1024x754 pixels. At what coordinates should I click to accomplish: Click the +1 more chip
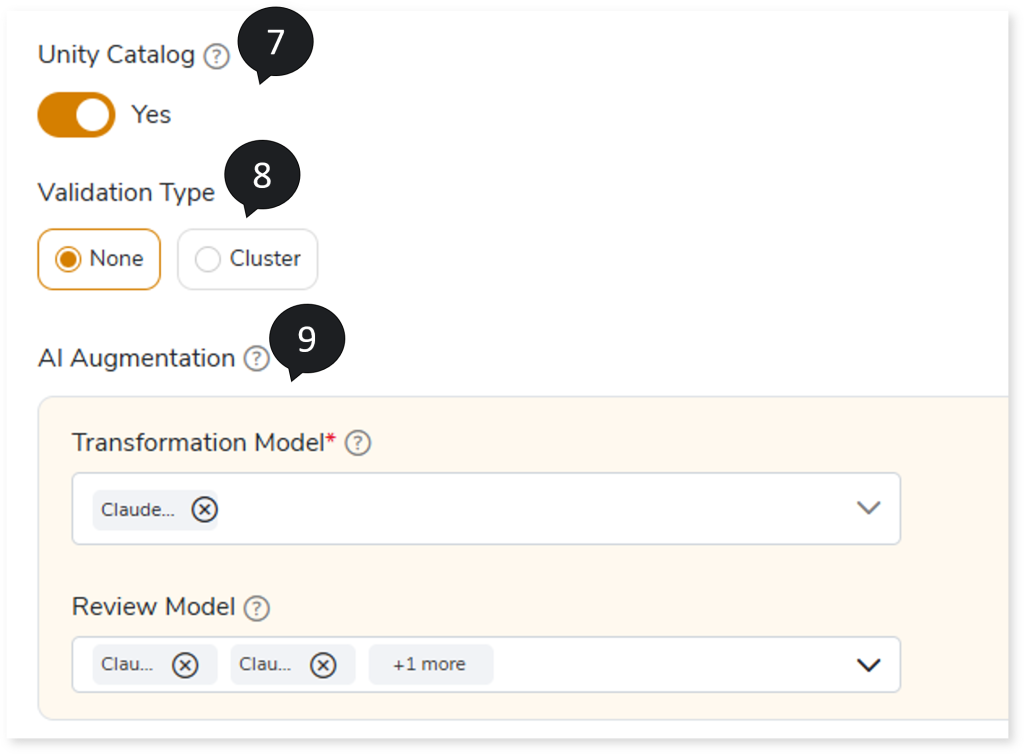pyautogui.click(x=430, y=665)
